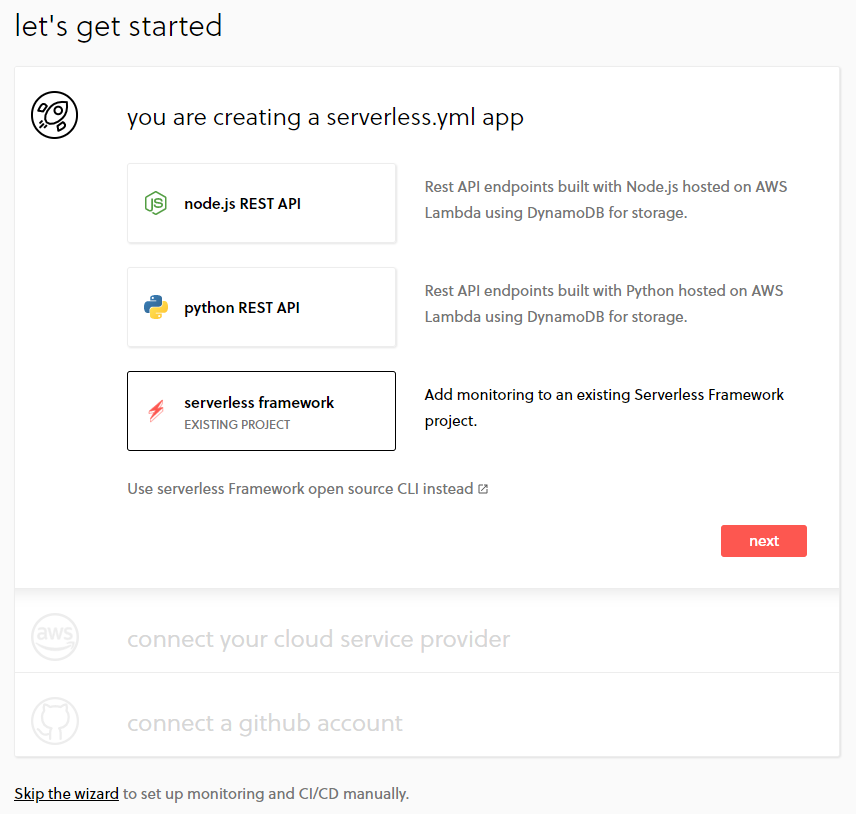Click the red Serverless lightning bolt icon
The image size is (856, 814).
pyautogui.click(x=156, y=411)
